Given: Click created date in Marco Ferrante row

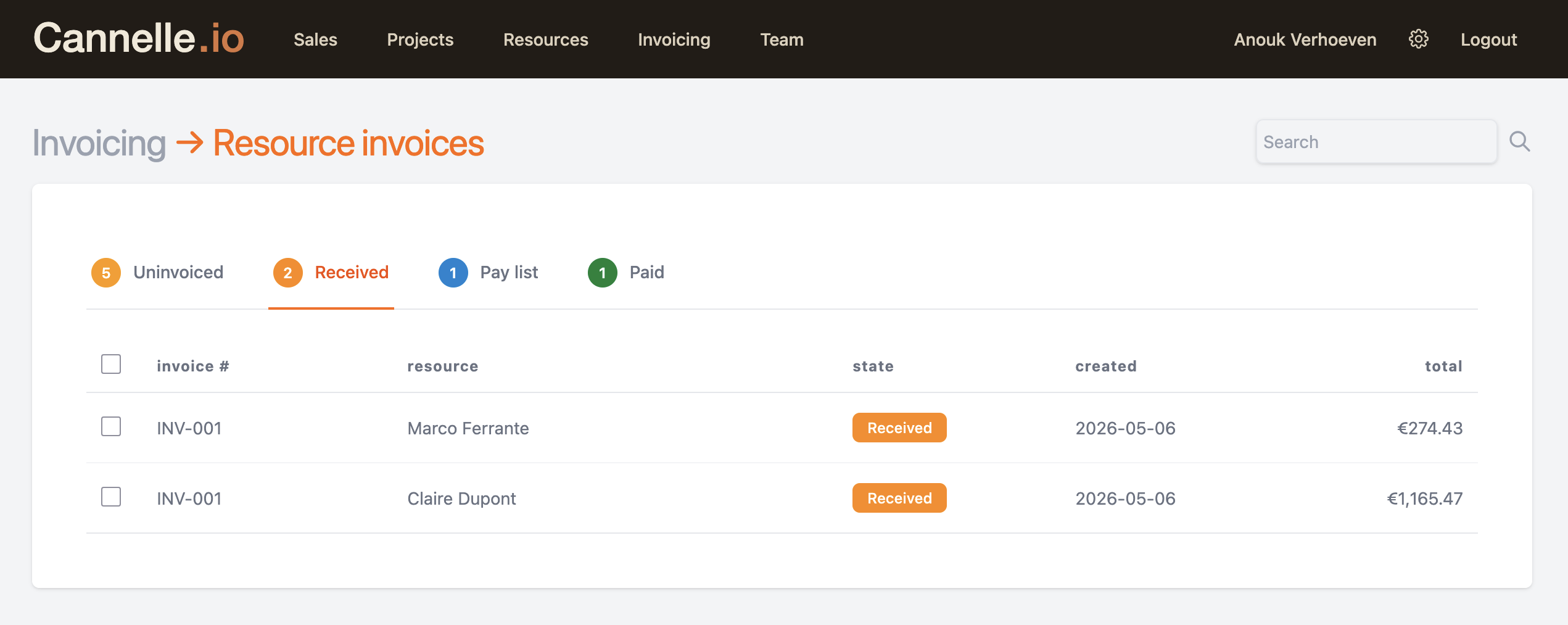Looking at the screenshot, I should click(x=1126, y=428).
